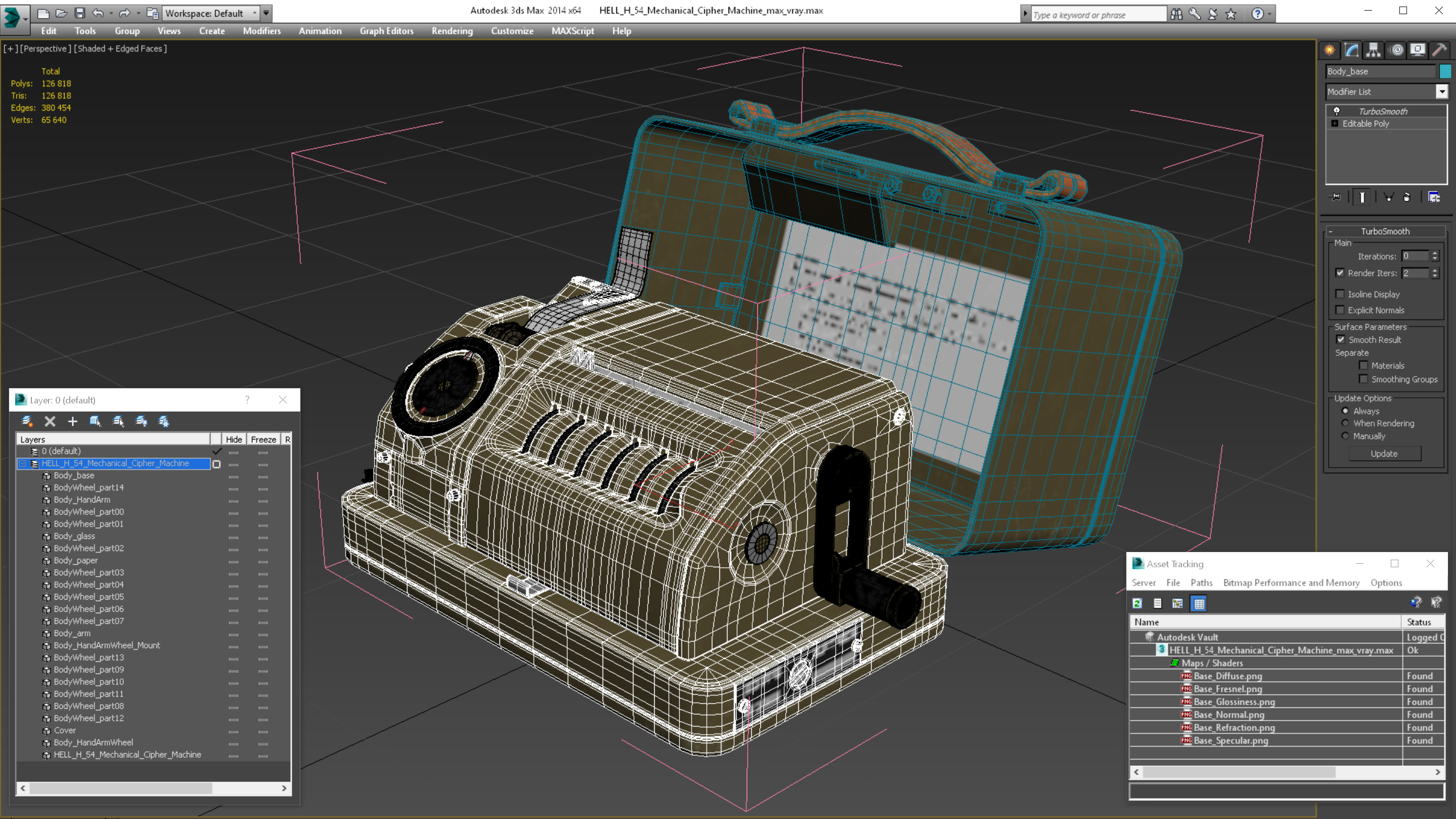
Task: Click the Update button in TurboSmooth
Action: (1384, 454)
